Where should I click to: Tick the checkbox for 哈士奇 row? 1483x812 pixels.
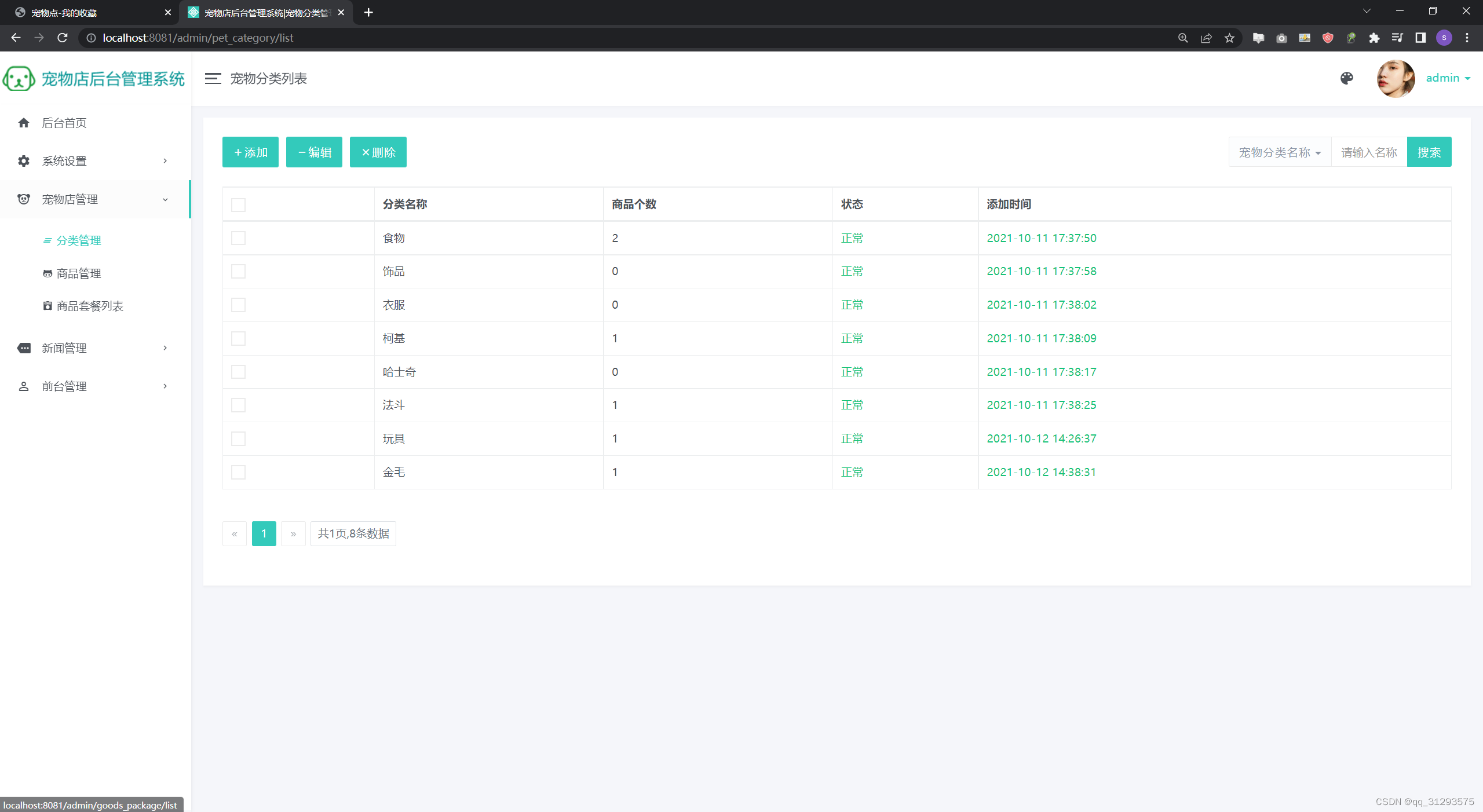click(x=238, y=372)
